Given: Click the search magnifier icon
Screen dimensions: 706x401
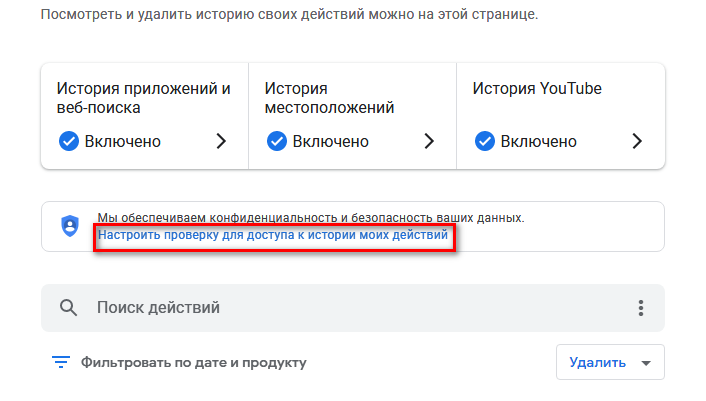Looking at the screenshot, I should (x=69, y=308).
